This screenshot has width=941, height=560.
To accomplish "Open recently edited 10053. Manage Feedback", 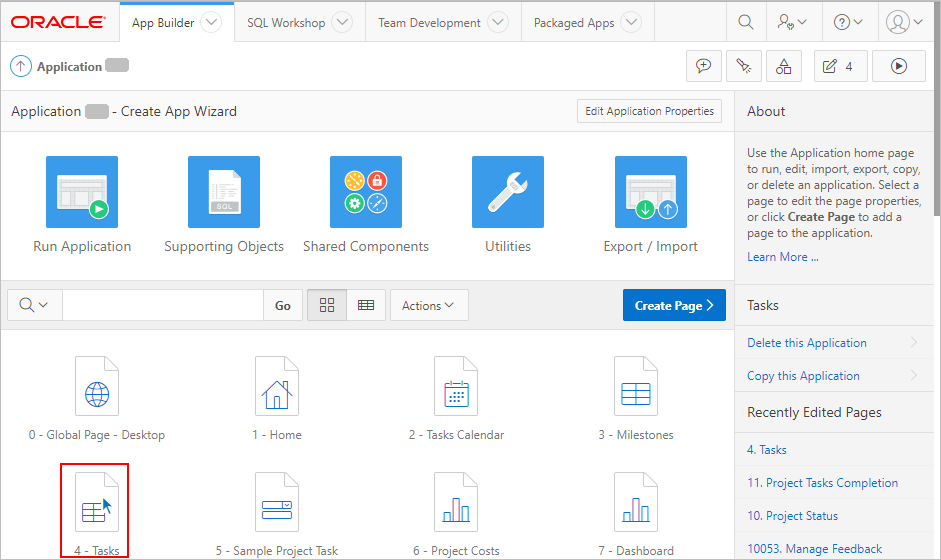I will coord(814,549).
